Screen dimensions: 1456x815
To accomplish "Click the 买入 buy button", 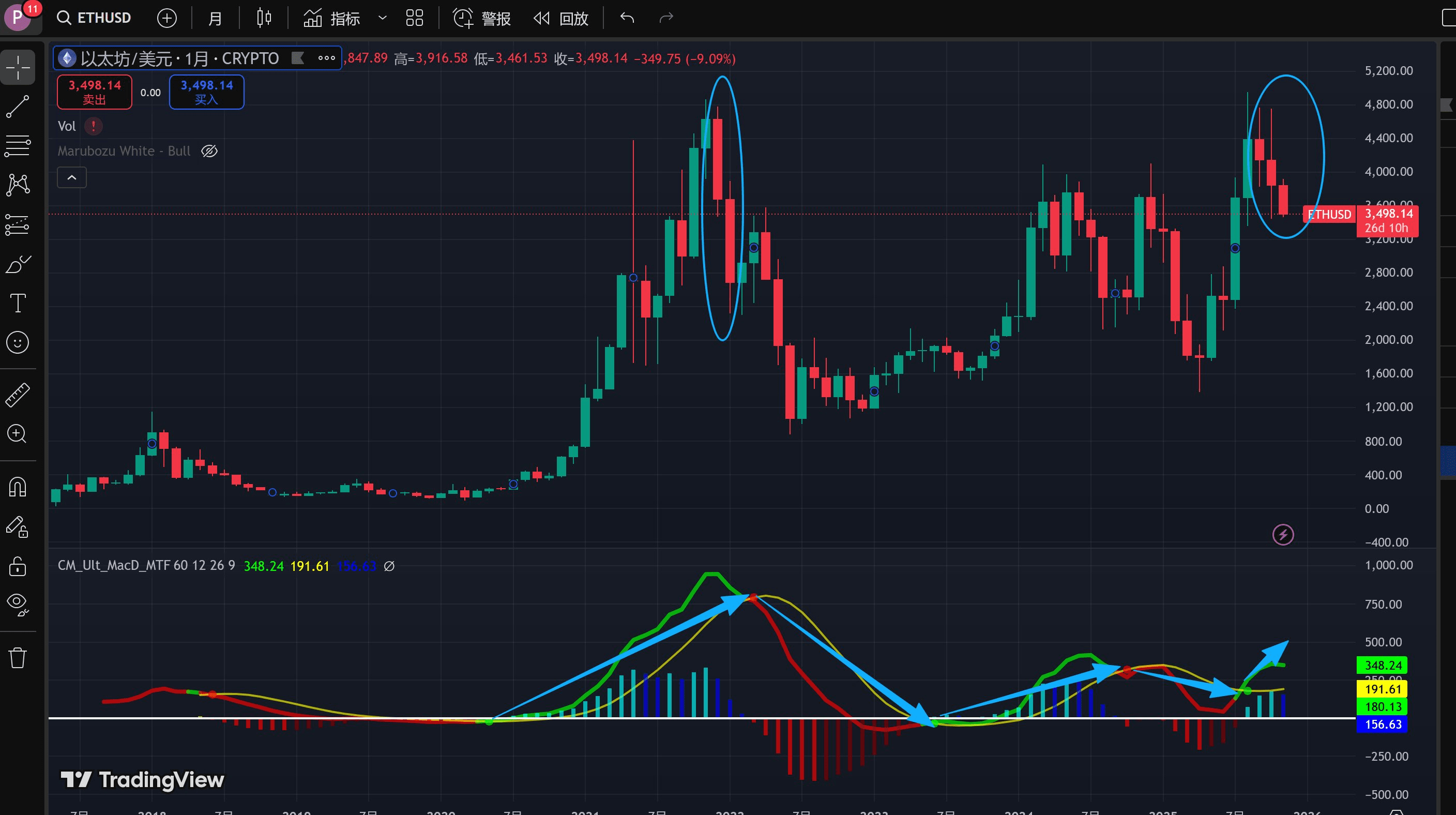I will [206, 92].
